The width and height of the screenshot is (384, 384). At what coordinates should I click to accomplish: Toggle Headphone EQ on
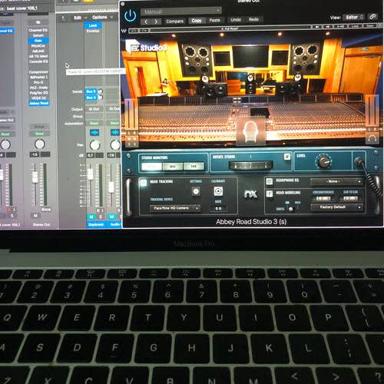click(269, 181)
